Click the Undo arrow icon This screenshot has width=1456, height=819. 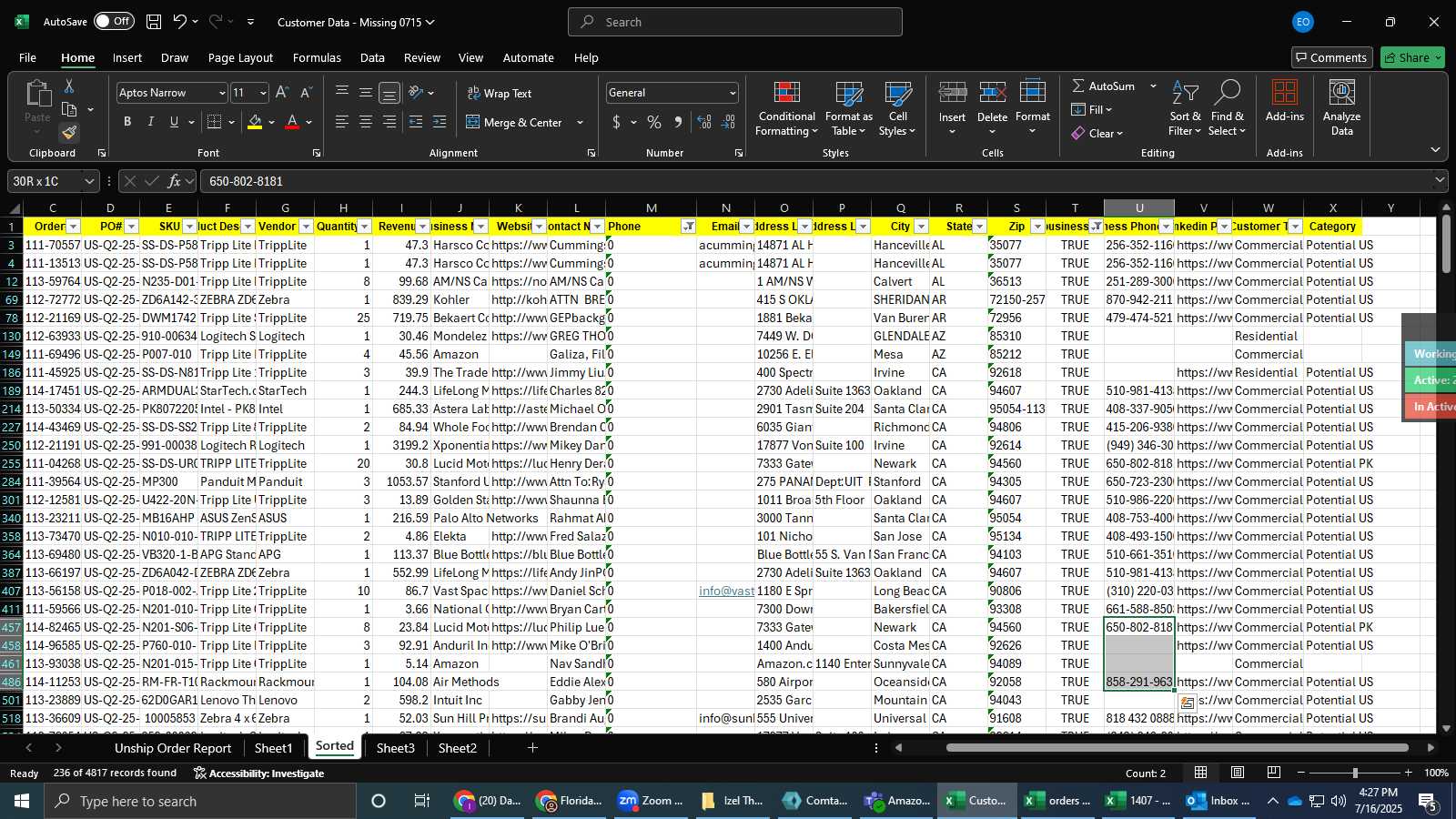click(x=180, y=22)
